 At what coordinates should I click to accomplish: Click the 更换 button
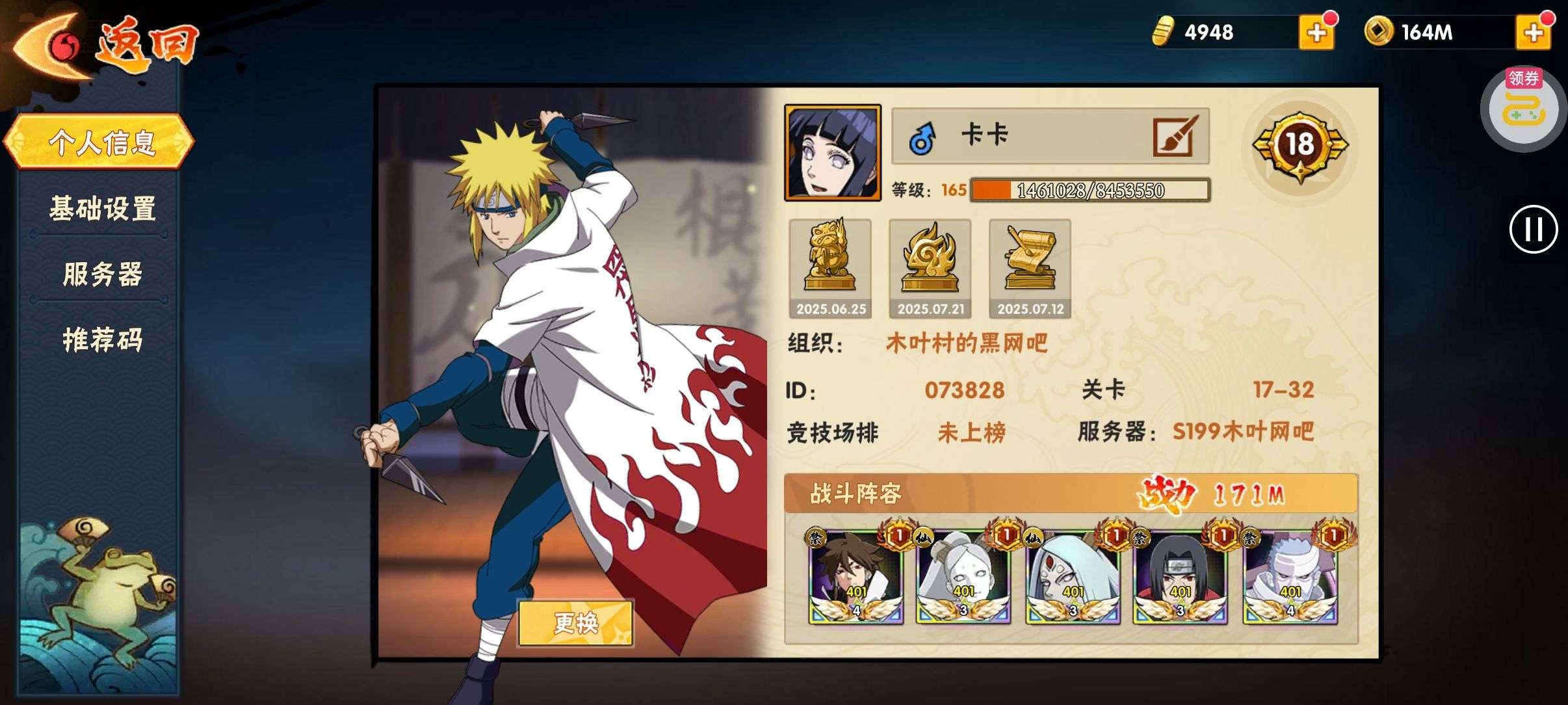pos(575,623)
